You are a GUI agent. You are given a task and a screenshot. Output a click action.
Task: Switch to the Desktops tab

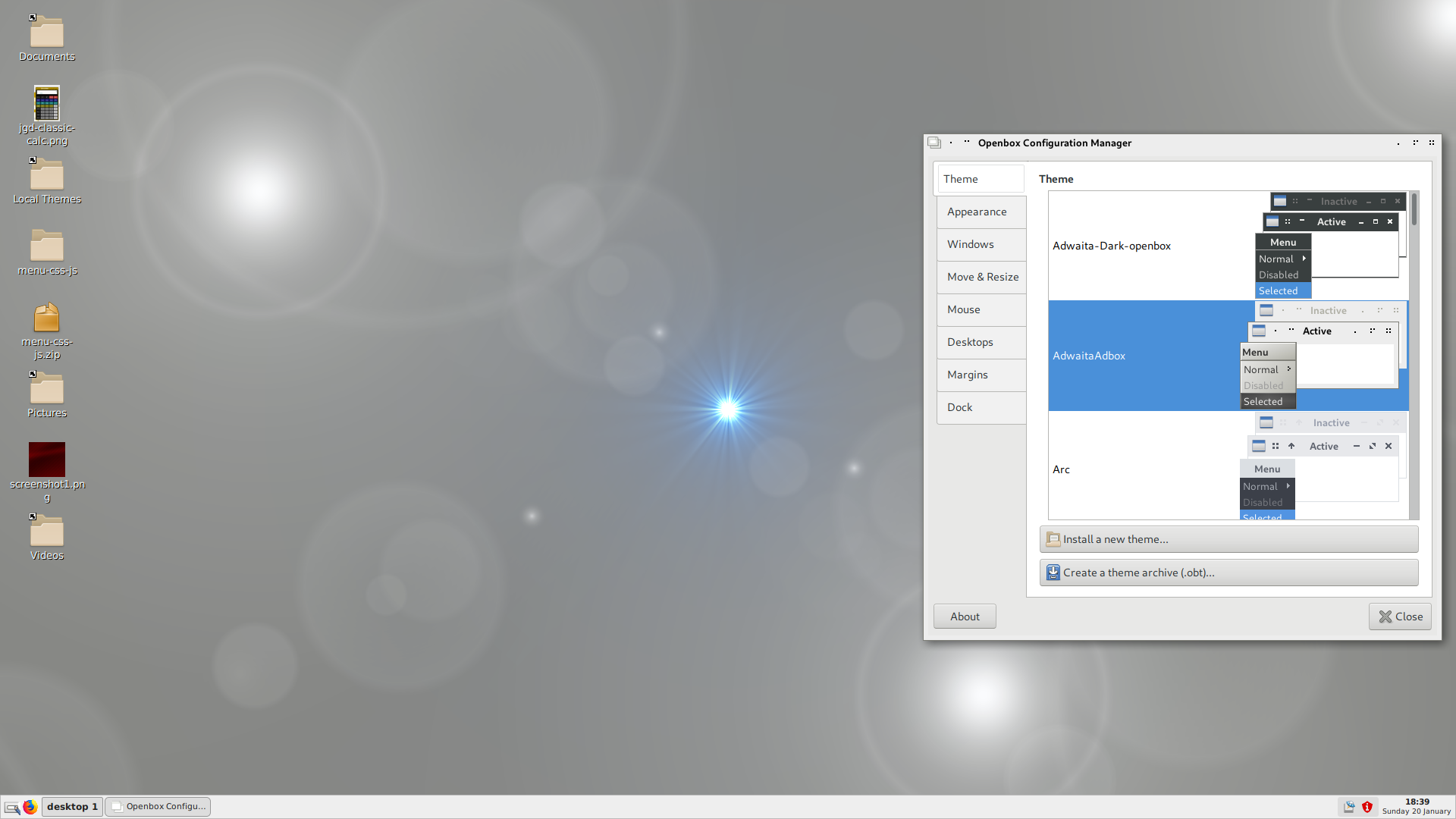[981, 342]
